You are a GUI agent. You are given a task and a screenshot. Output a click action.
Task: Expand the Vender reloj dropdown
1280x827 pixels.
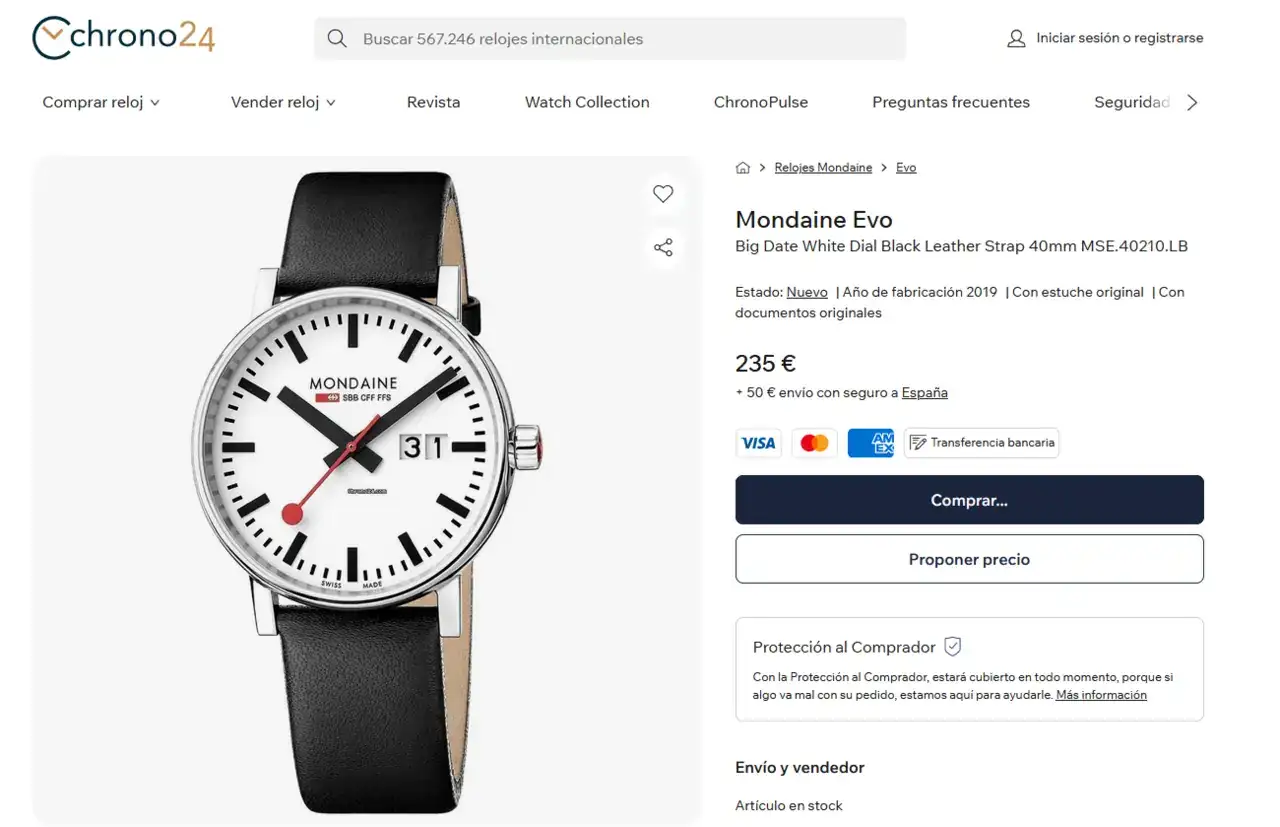(x=283, y=102)
